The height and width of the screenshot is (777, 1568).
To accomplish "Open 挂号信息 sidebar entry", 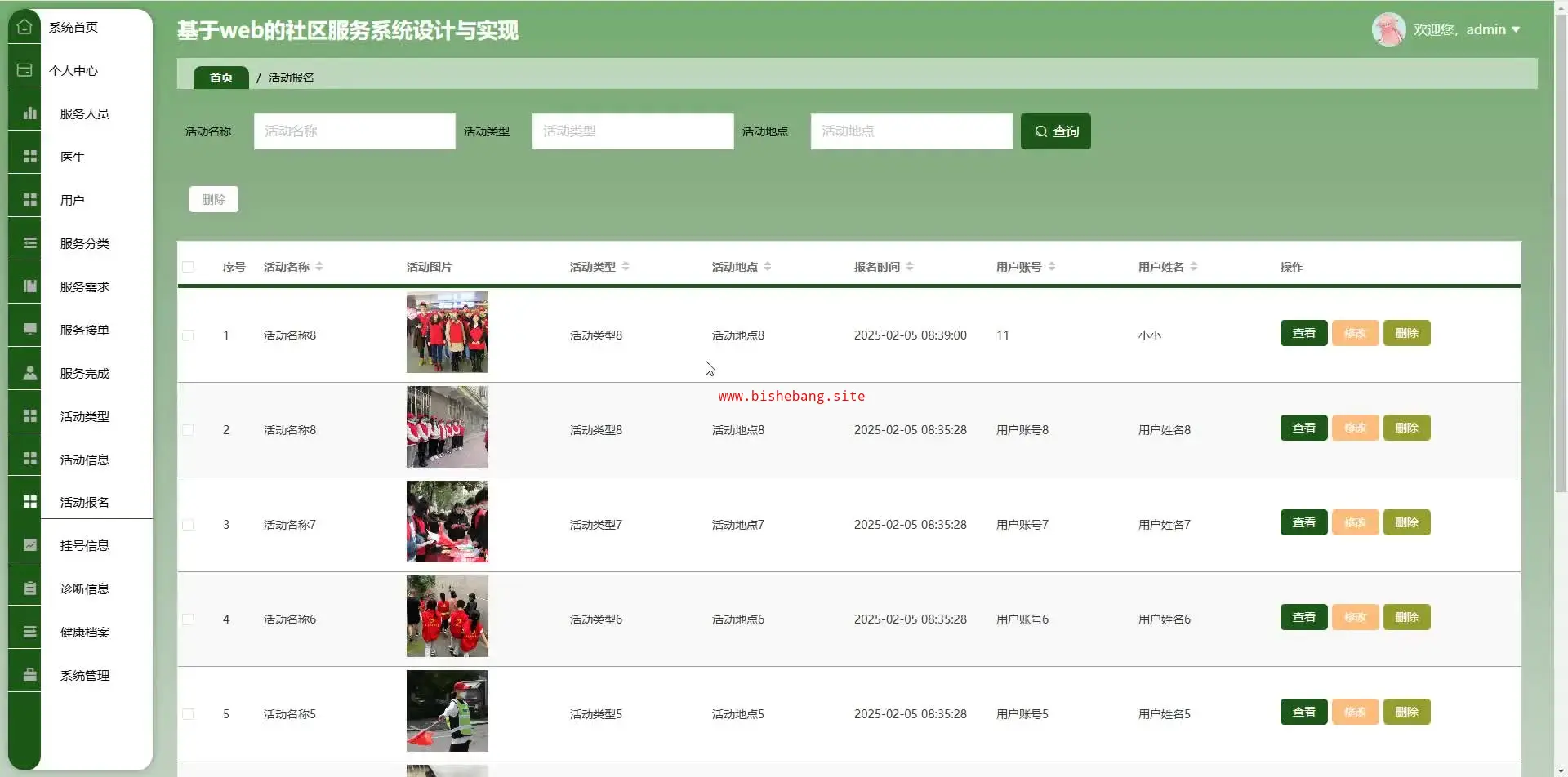I will (85, 545).
